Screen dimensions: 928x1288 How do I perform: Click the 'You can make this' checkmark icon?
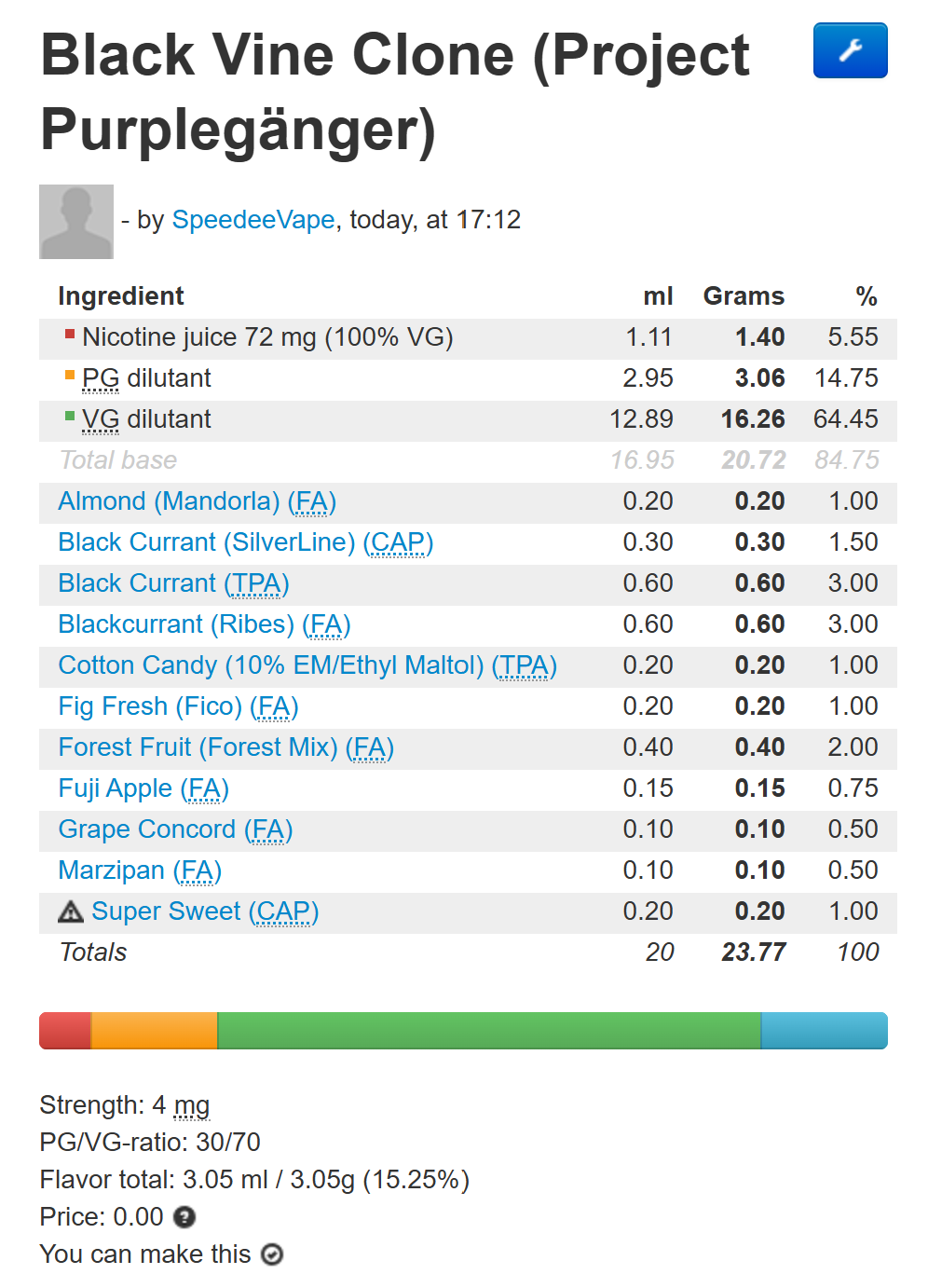click(272, 1254)
